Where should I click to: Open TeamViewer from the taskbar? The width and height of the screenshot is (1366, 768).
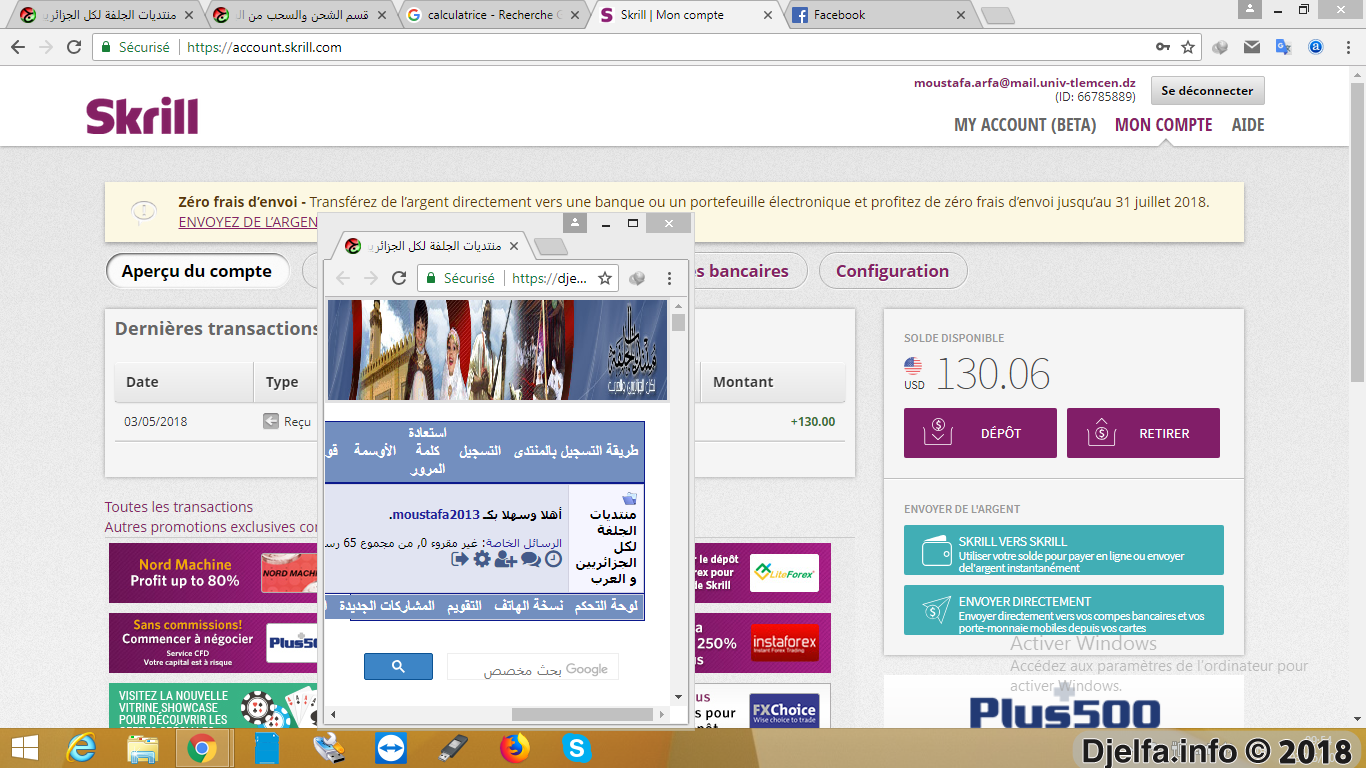[391, 748]
